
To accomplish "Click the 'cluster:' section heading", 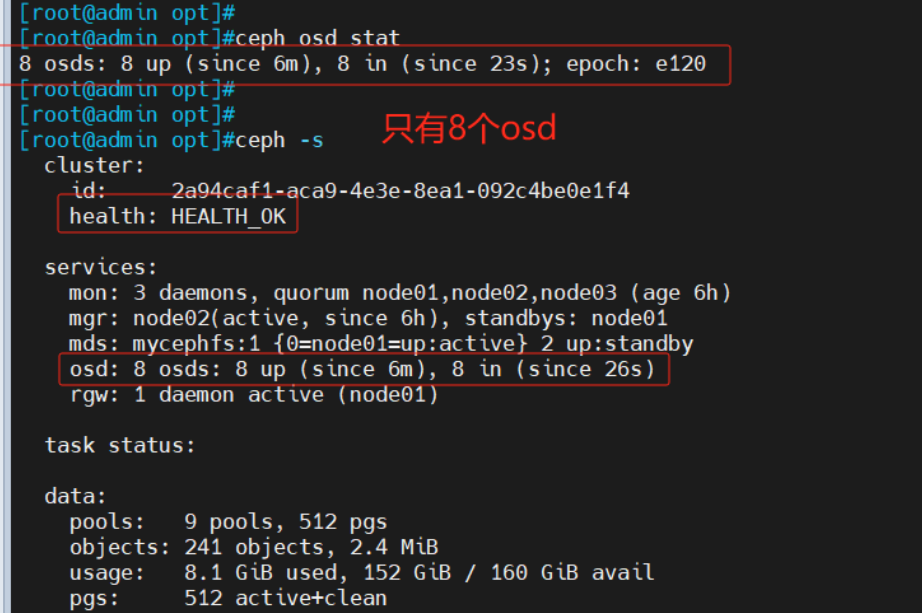I will (x=95, y=166).
